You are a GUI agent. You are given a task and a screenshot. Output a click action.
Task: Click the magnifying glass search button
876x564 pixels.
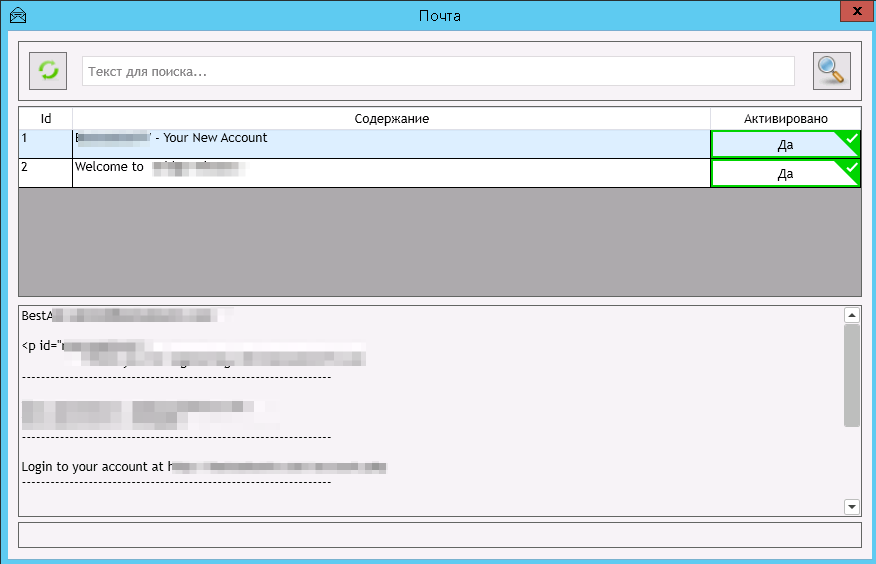click(x=831, y=71)
